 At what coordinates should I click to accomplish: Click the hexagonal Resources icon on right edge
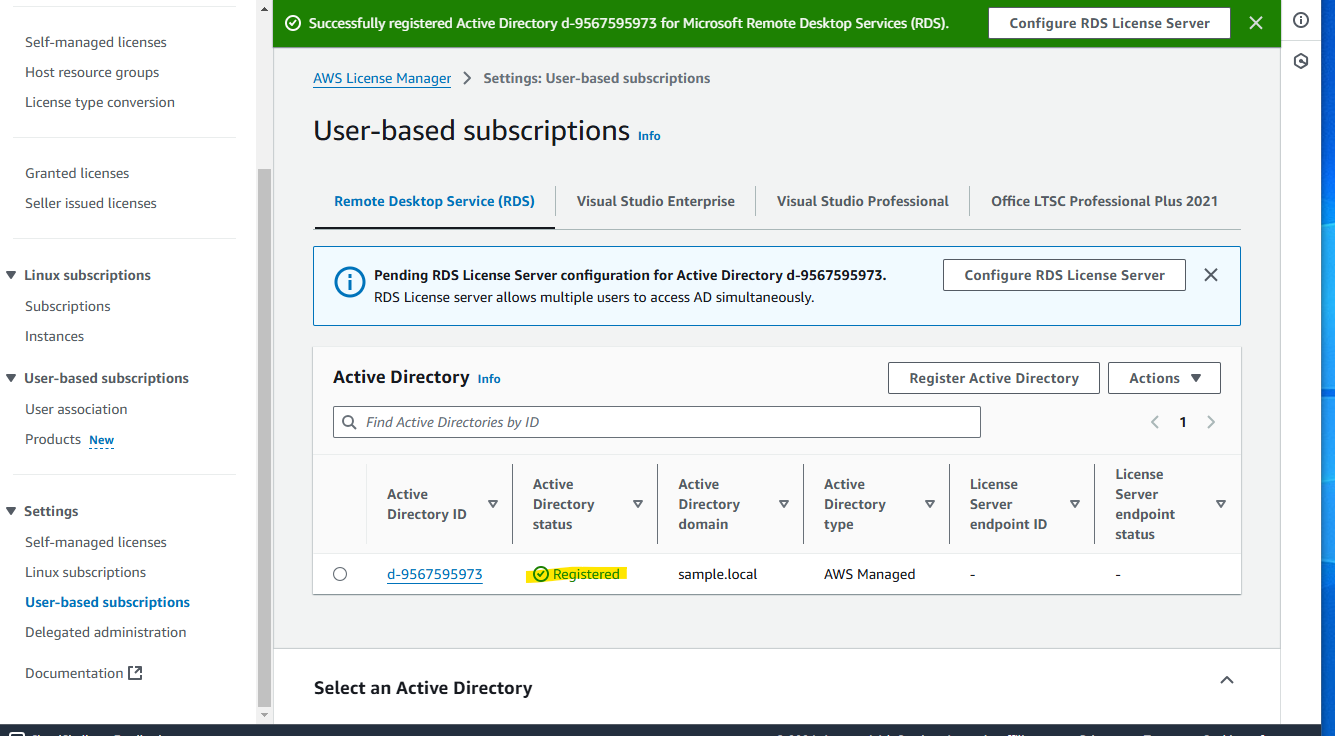tap(1301, 61)
